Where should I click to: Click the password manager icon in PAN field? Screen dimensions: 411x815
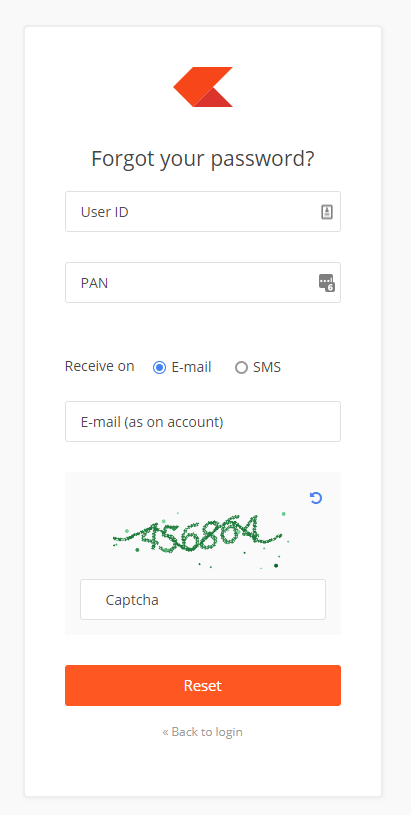click(x=326, y=283)
